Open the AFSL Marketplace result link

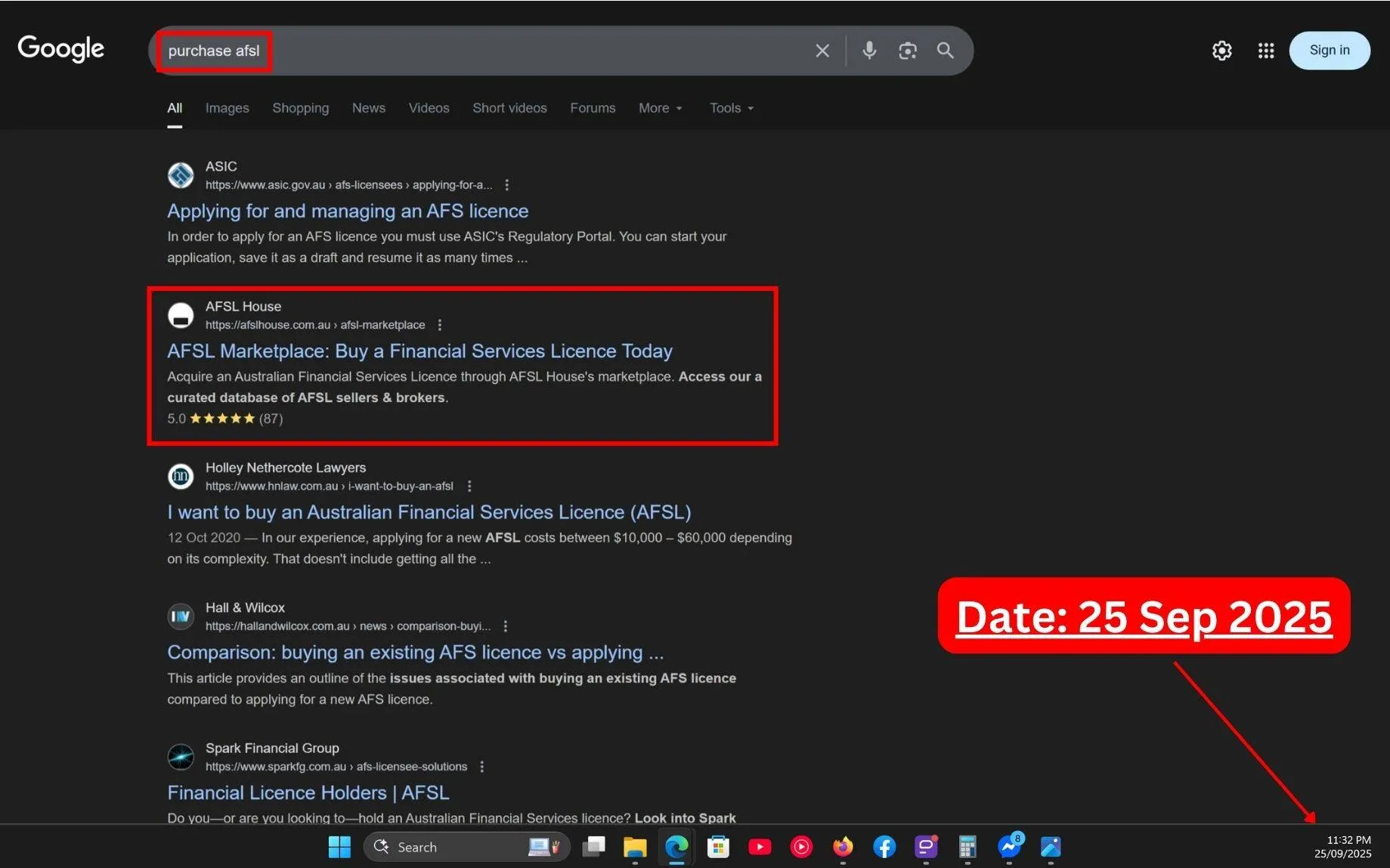[x=419, y=351]
